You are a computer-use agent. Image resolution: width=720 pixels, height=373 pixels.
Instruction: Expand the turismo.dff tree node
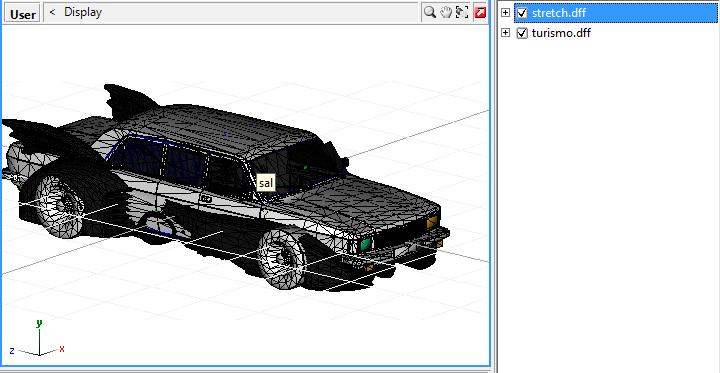(506, 33)
